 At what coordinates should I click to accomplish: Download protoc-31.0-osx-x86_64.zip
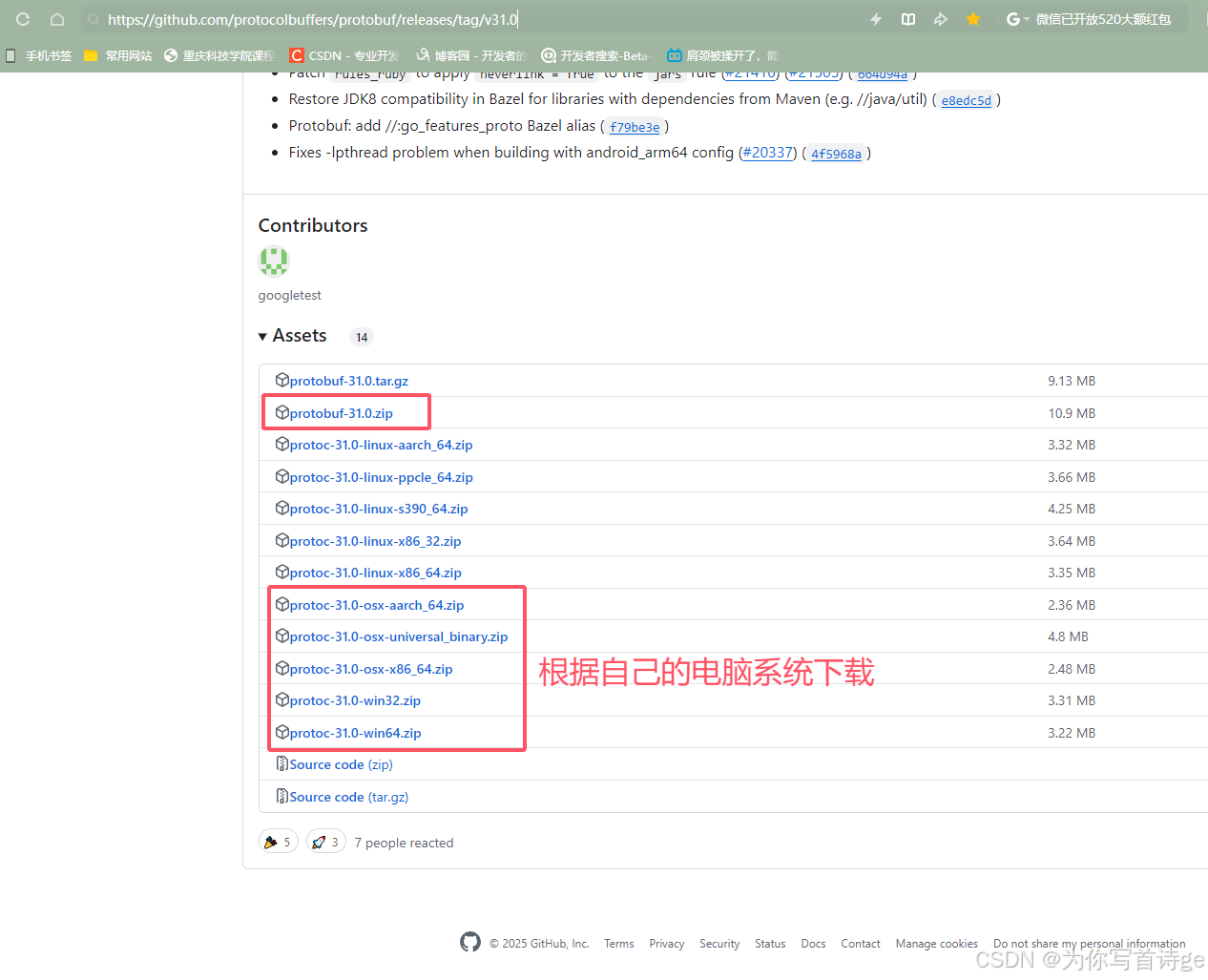click(371, 669)
